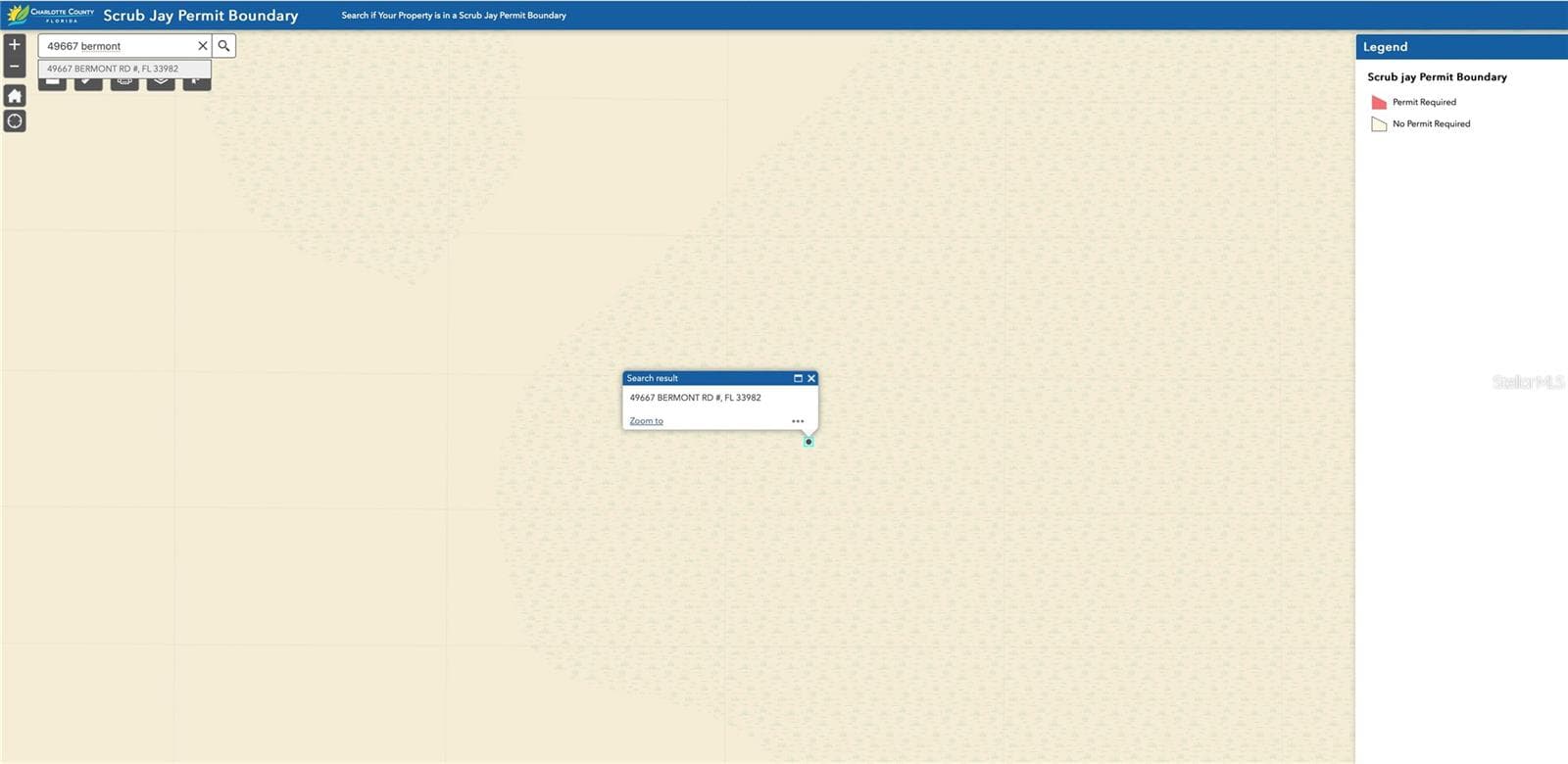The image size is (1568, 764).
Task: Click the Legend panel header
Action: pos(1461,47)
